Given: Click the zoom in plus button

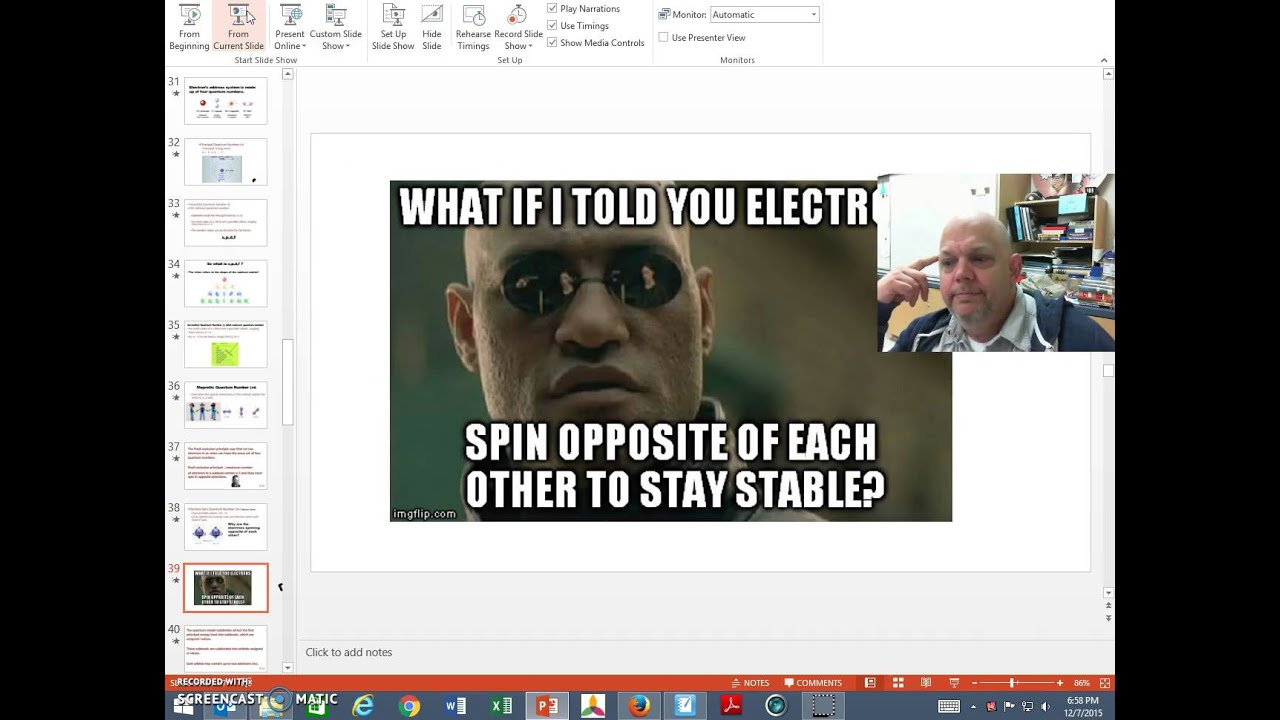Looking at the screenshot, I should (x=1060, y=683).
